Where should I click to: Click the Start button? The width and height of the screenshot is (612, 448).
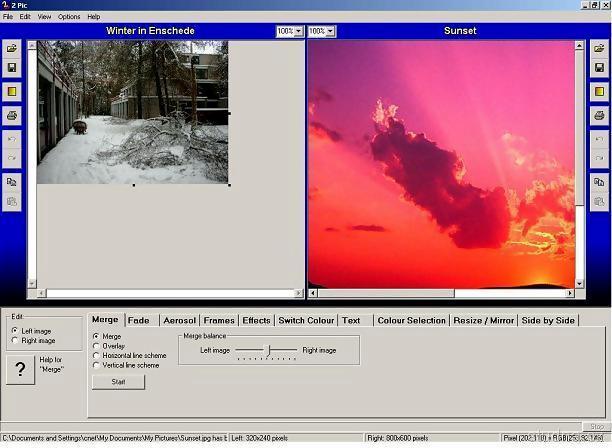(118, 382)
